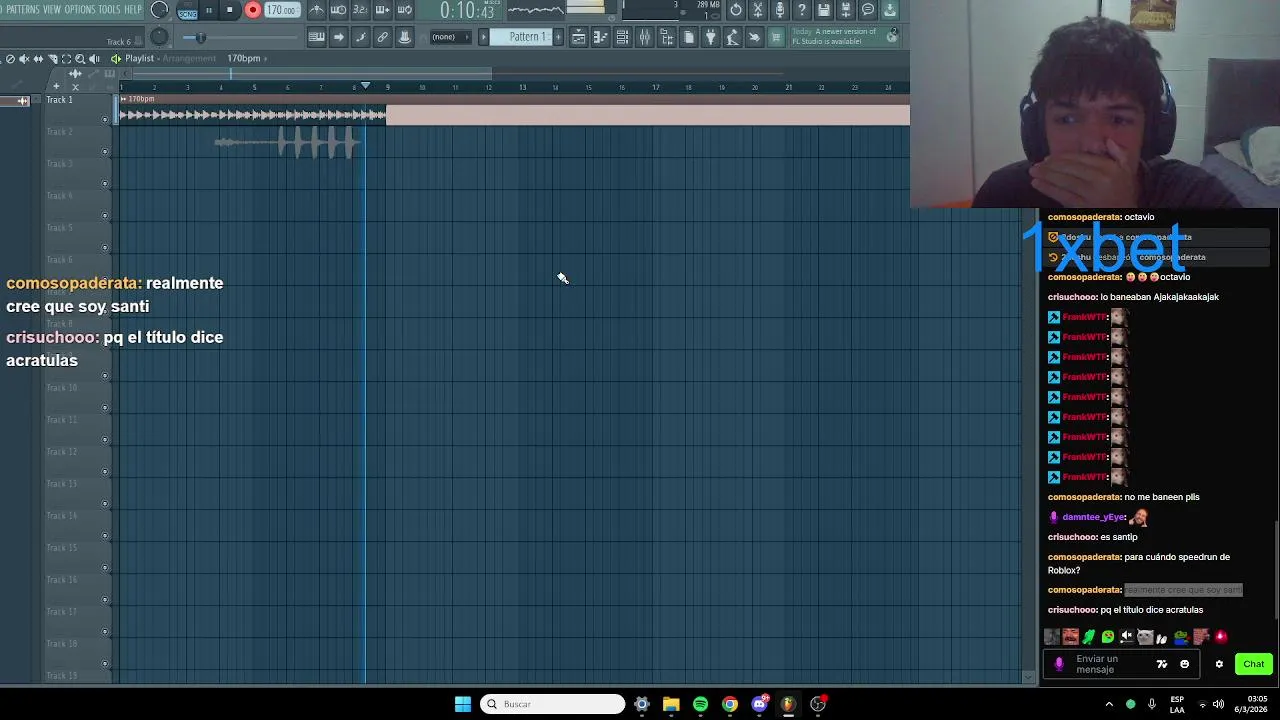Click the export/download arrow icon
This screenshot has height=720, width=1280.
pos(890,10)
